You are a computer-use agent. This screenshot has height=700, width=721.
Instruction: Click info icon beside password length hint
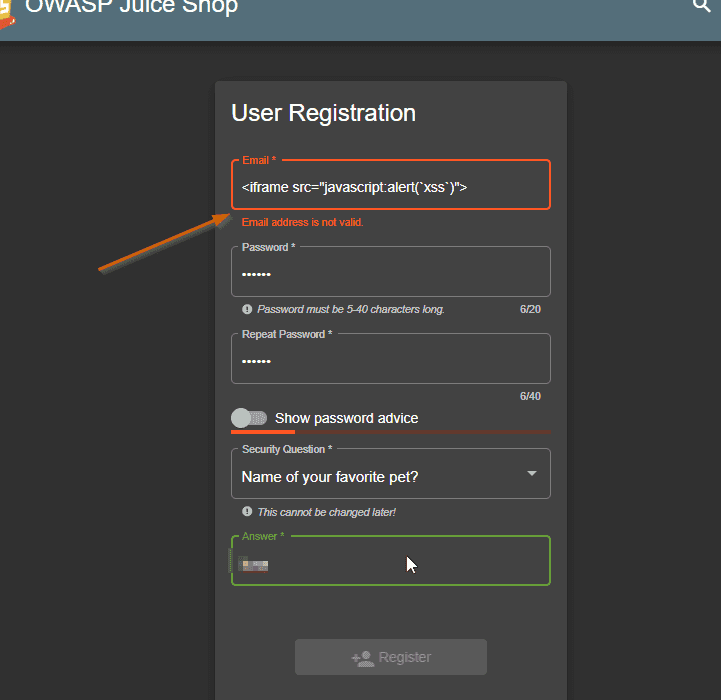click(x=247, y=310)
